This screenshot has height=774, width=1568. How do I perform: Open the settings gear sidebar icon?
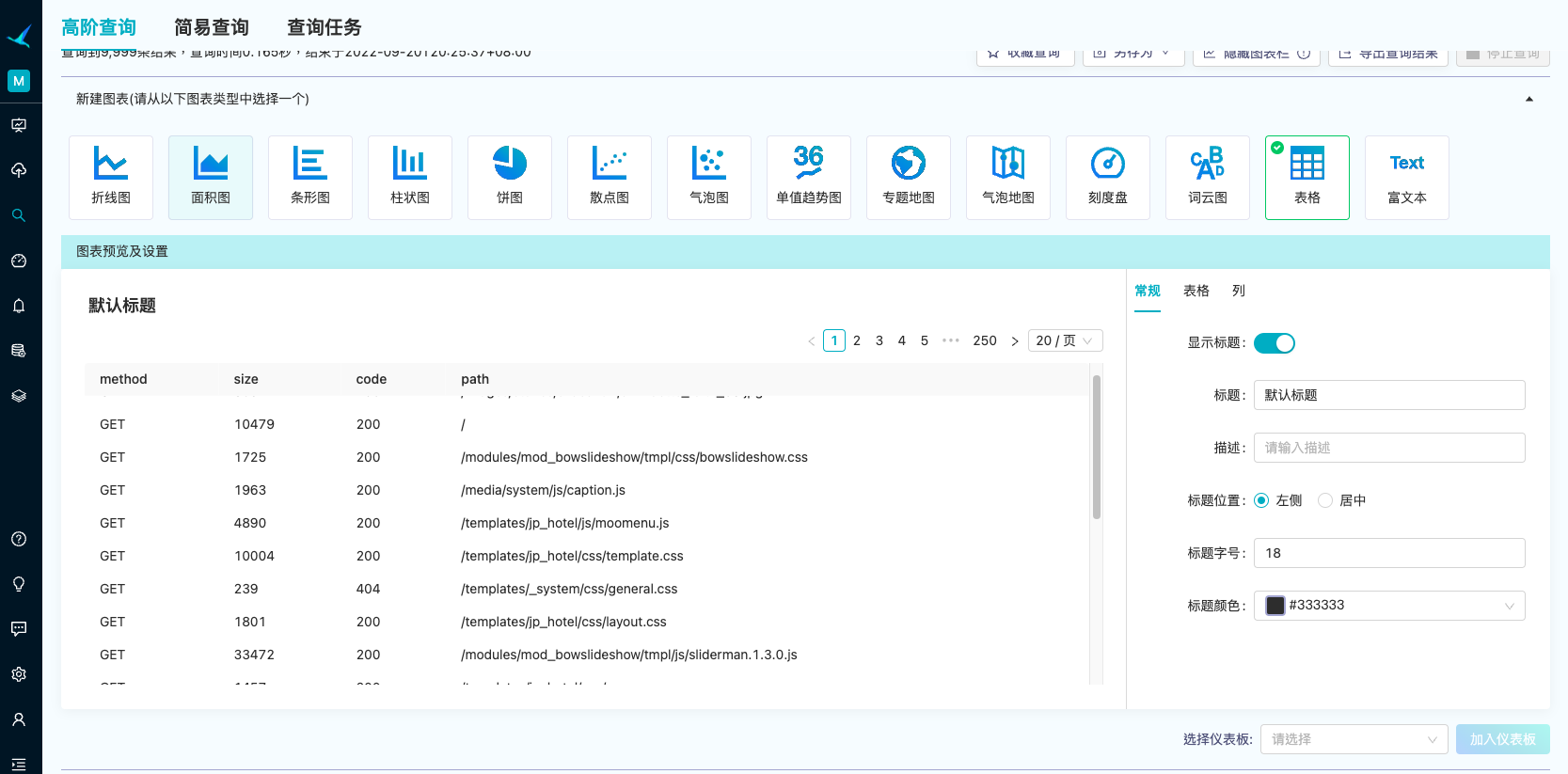(19, 674)
